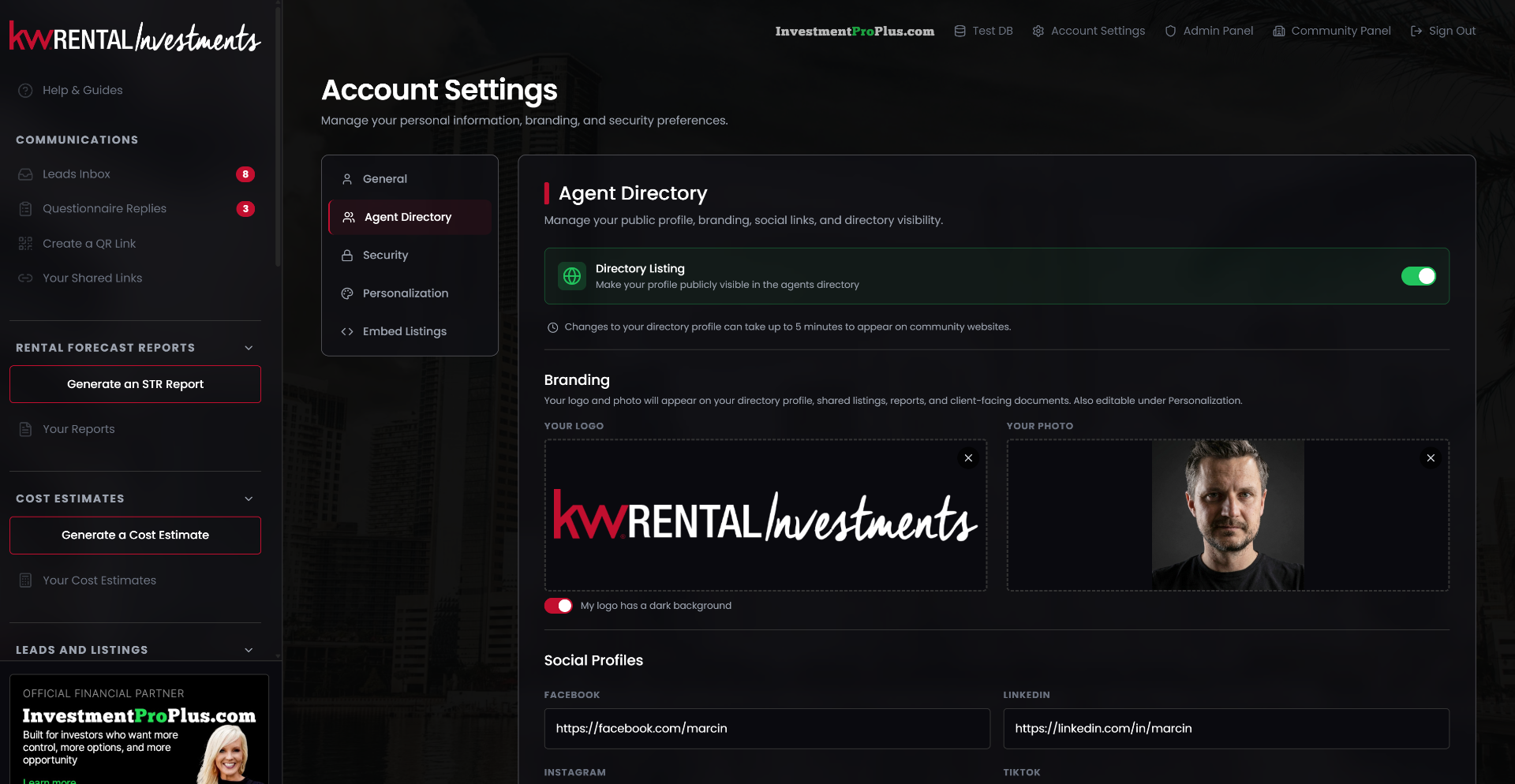
Task: Click the KW Rental Investments sidebar logo
Action: click(135, 36)
